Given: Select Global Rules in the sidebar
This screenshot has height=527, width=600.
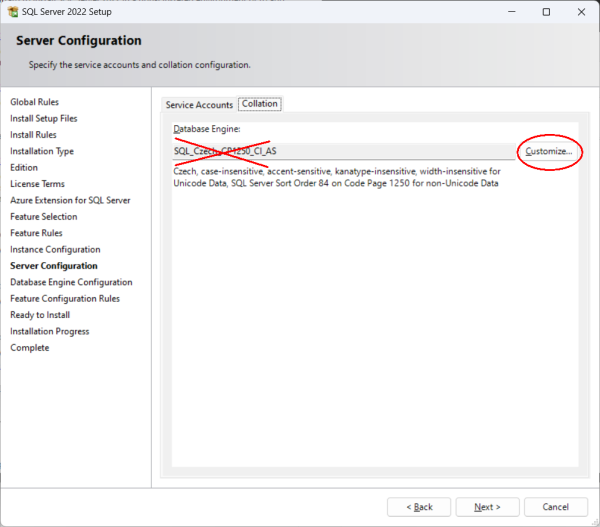Looking at the screenshot, I should click(x=37, y=102).
